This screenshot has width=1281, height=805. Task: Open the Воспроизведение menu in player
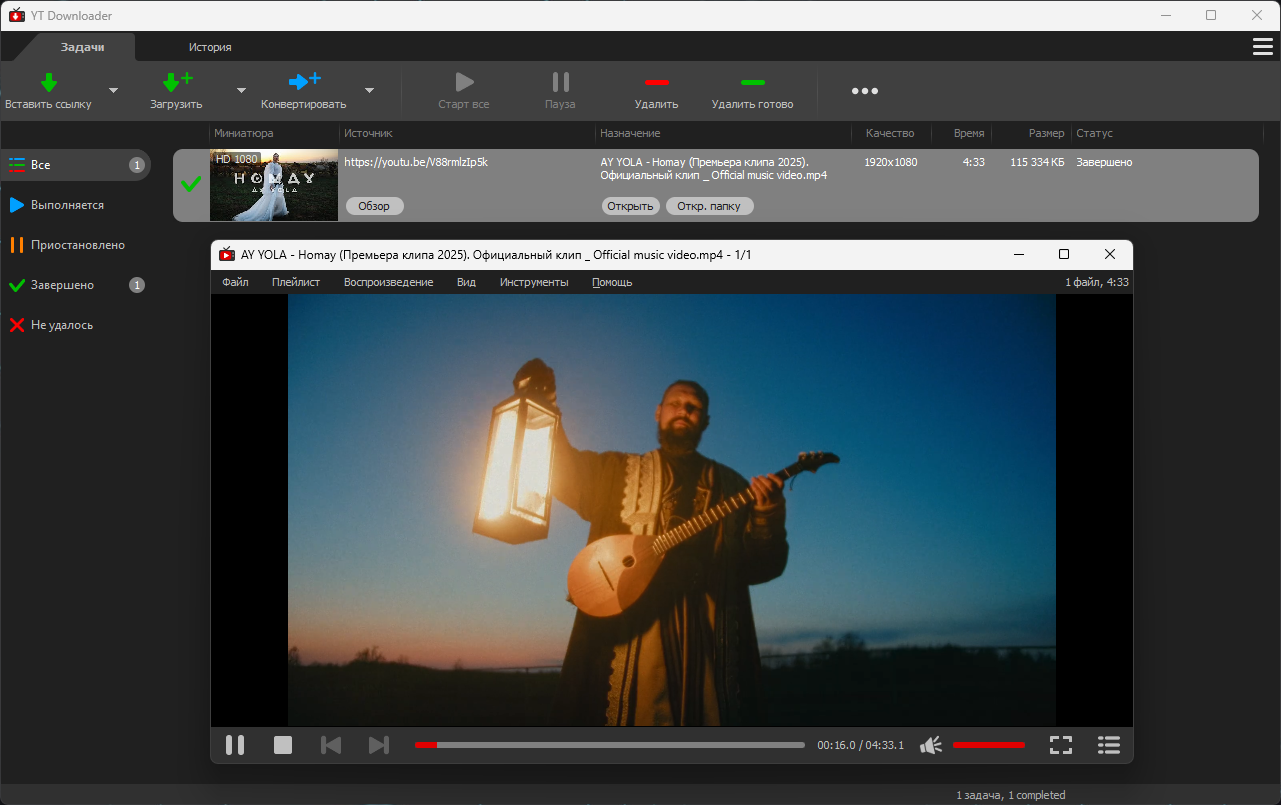coord(388,282)
